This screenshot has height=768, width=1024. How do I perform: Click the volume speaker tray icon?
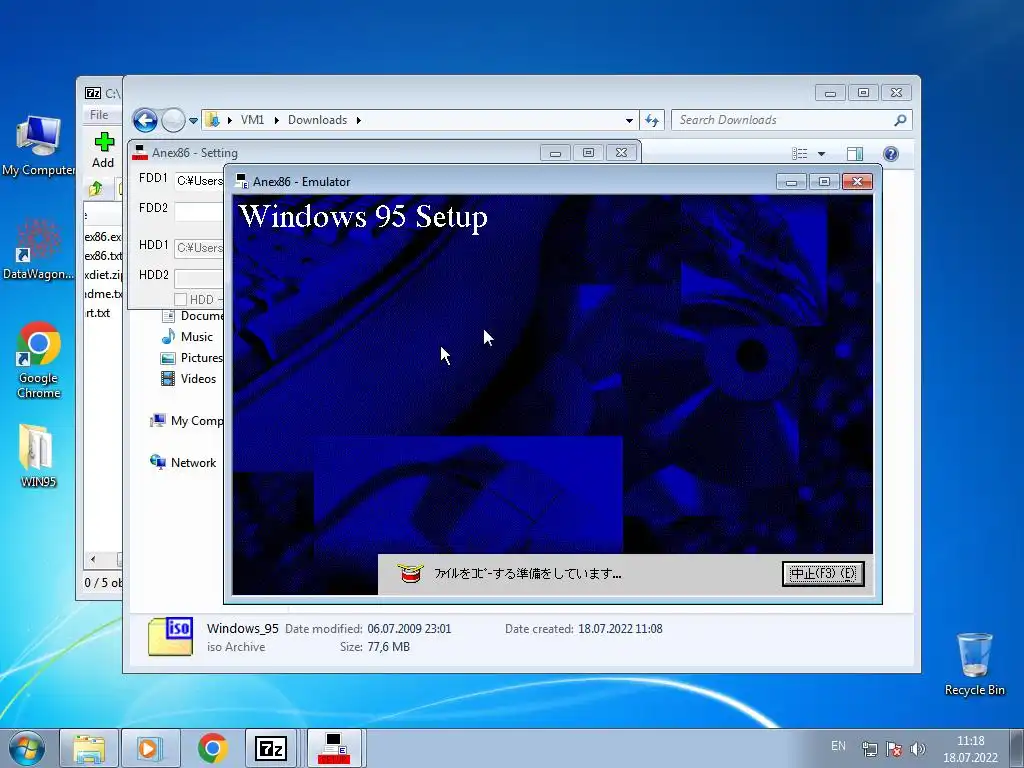point(918,749)
